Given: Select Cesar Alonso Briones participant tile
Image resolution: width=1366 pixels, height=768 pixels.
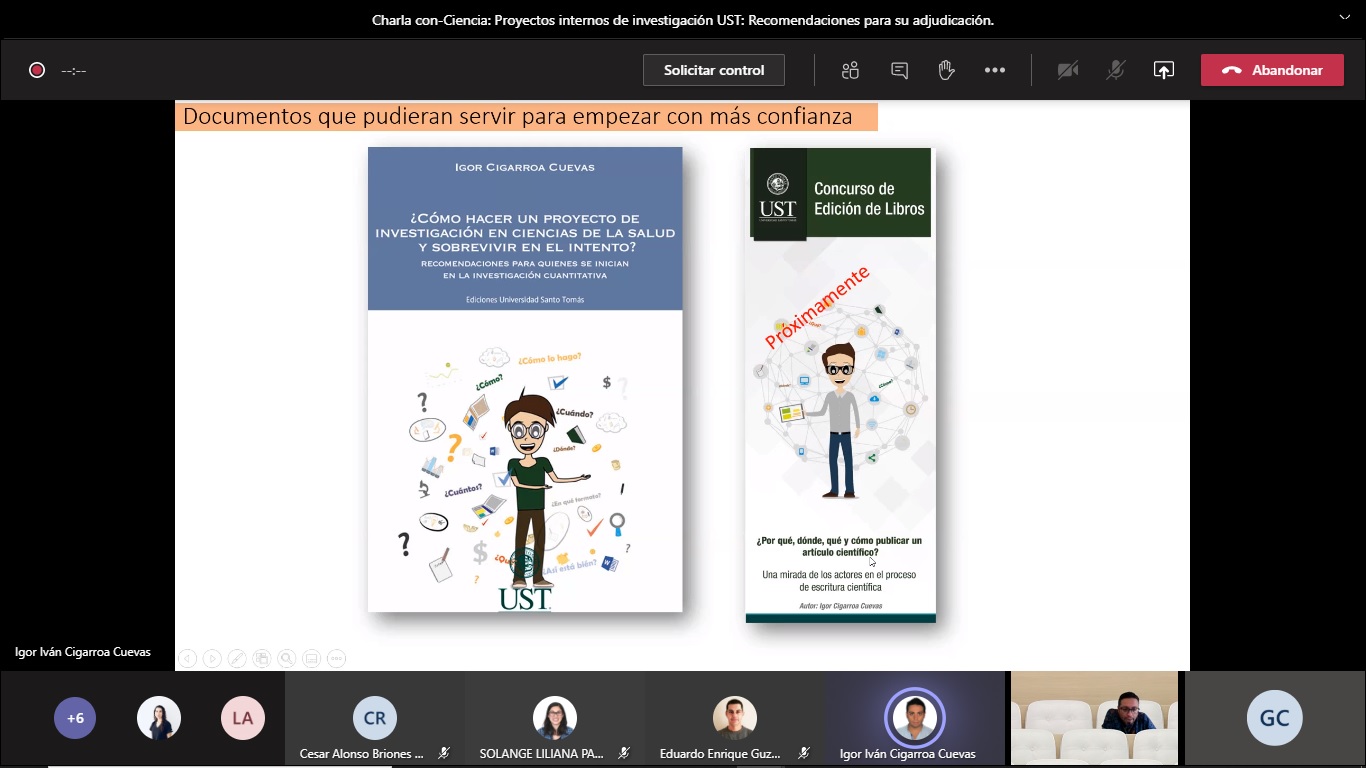Looking at the screenshot, I should (375, 718).
